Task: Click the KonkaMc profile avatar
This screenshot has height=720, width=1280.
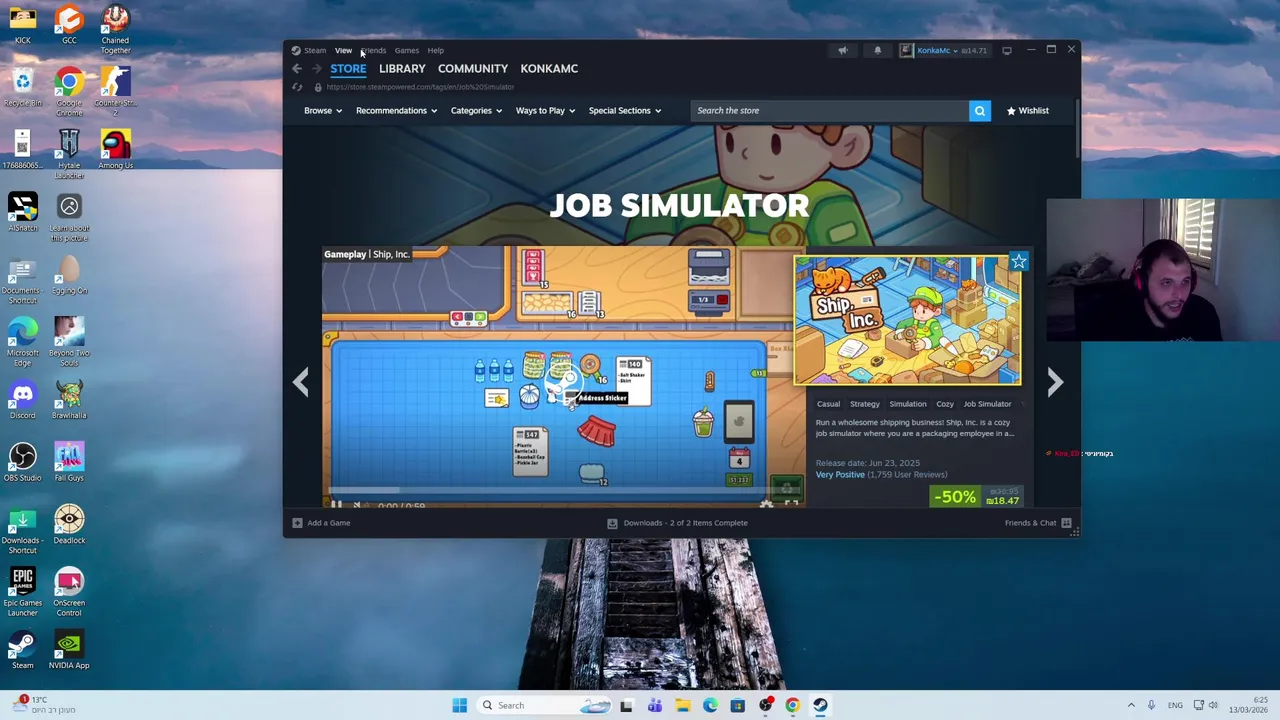Action: [906, 50]
